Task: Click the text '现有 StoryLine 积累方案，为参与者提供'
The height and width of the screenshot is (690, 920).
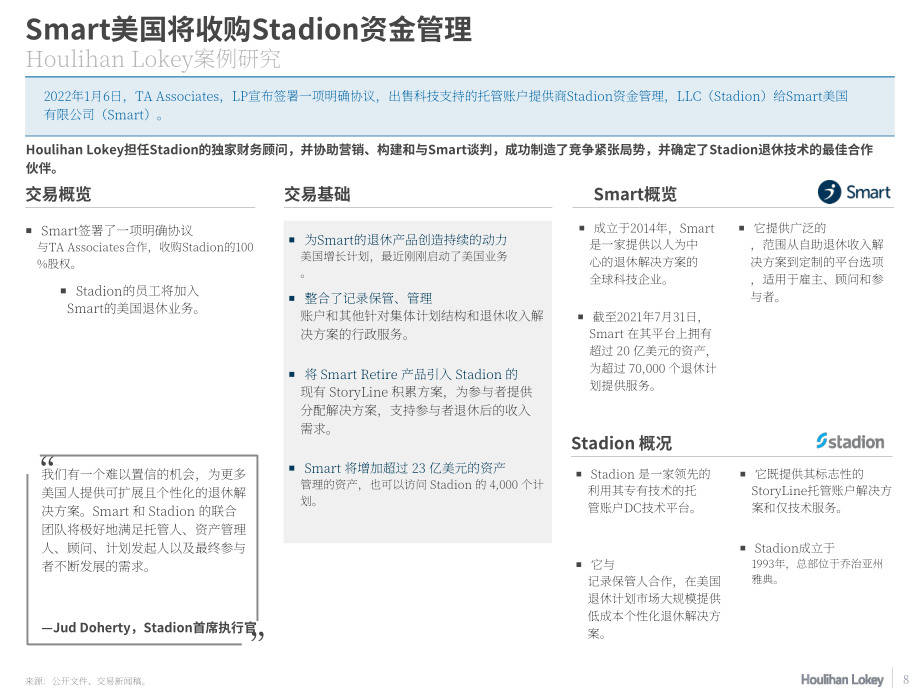Action: 417,392
